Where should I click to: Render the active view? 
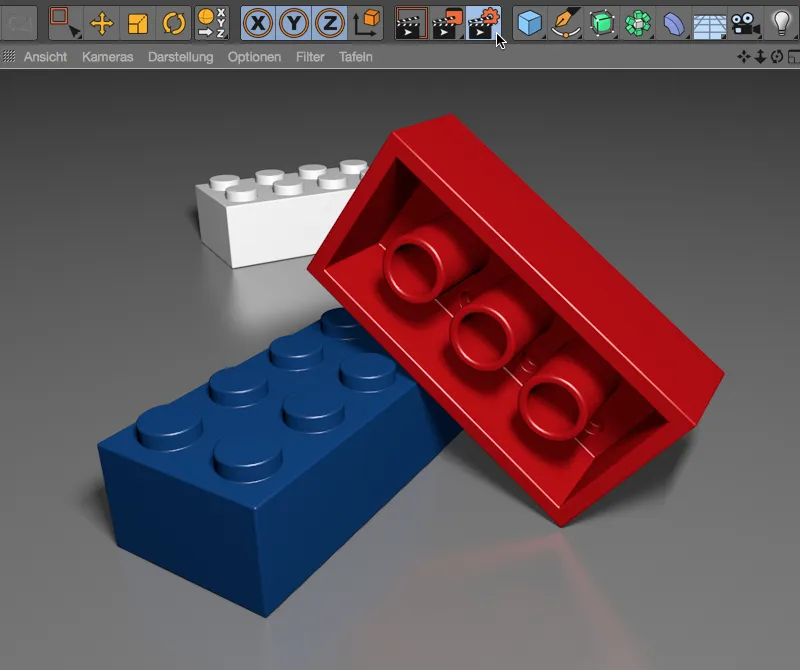(411, 23)
